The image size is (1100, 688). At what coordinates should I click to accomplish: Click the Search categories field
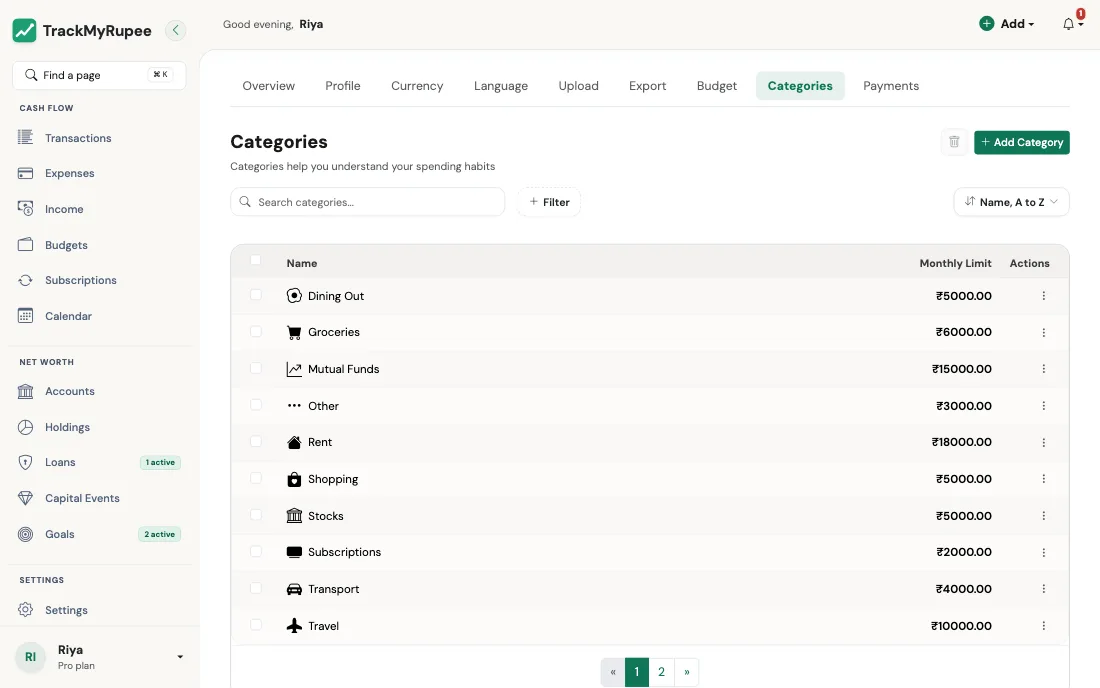tap(368, 202)
